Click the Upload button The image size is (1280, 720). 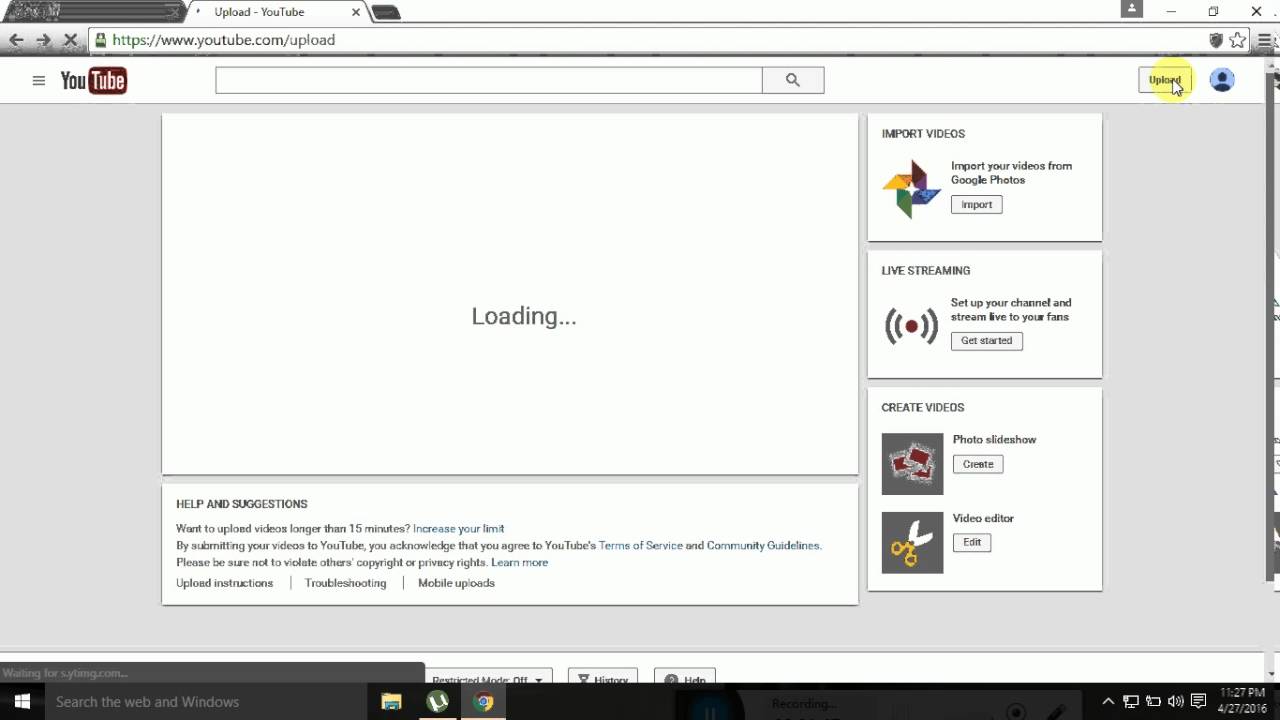click(x=1164, y=80)
